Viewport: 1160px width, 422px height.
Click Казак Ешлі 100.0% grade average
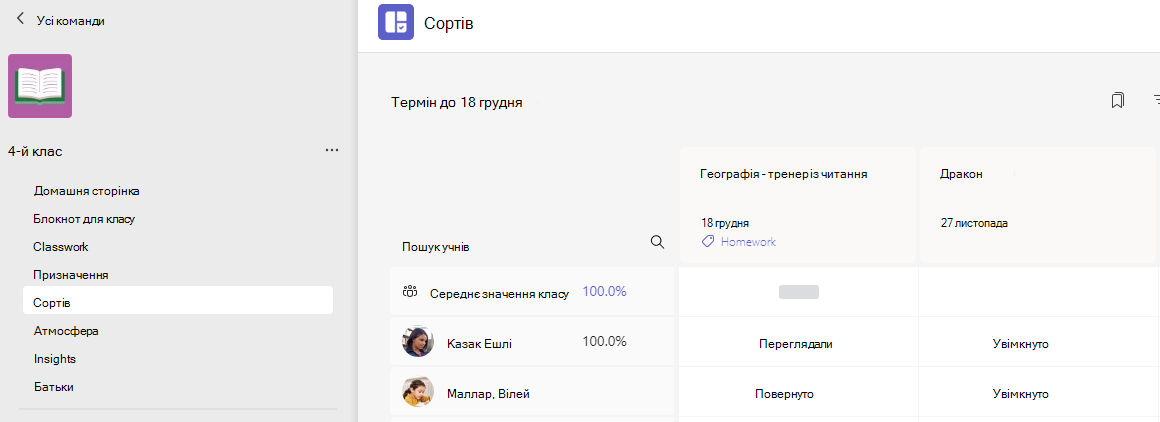(604, 341)
